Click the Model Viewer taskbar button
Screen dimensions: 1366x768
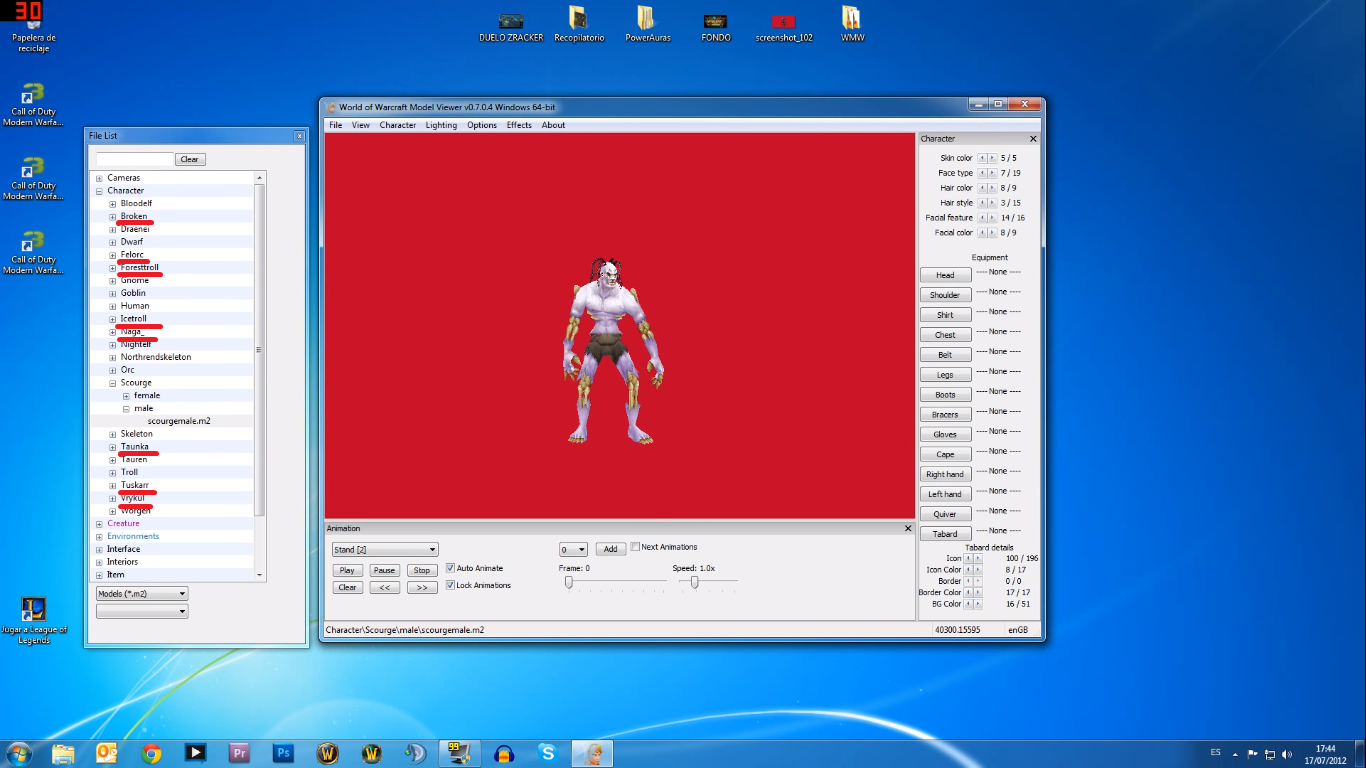pyautogui.click(x=593, y=753)
